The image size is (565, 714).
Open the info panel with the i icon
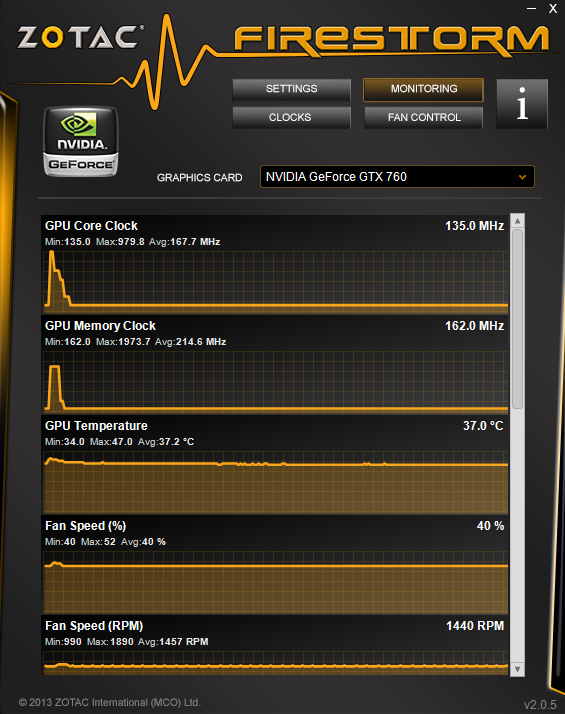coord(522,104)
